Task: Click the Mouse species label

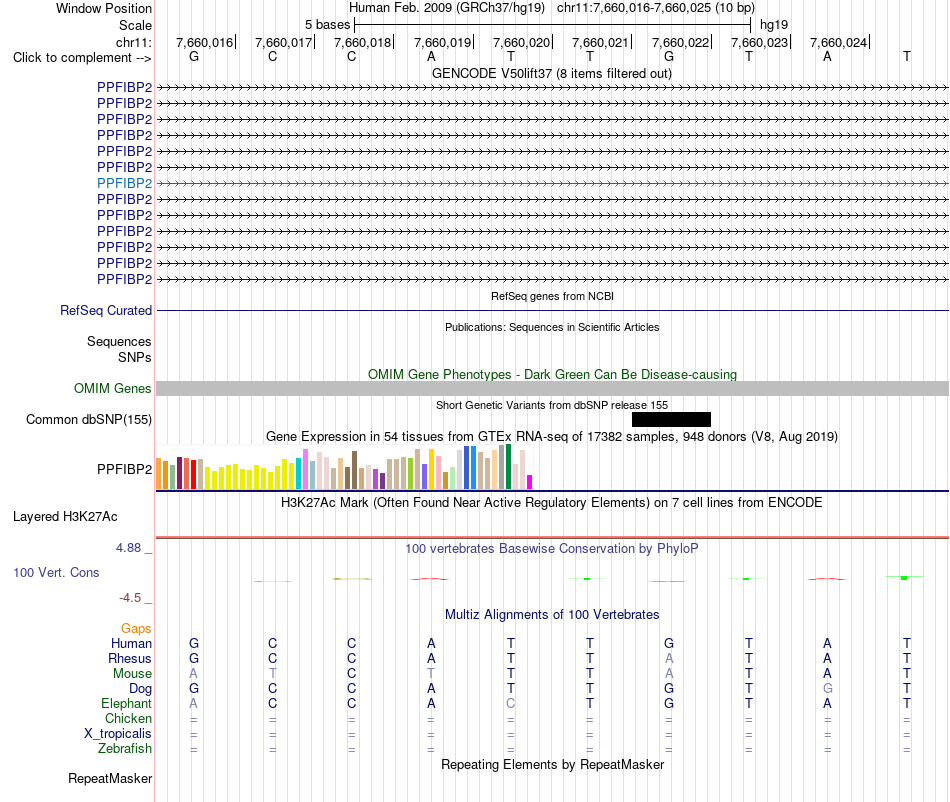Action: 132,674
